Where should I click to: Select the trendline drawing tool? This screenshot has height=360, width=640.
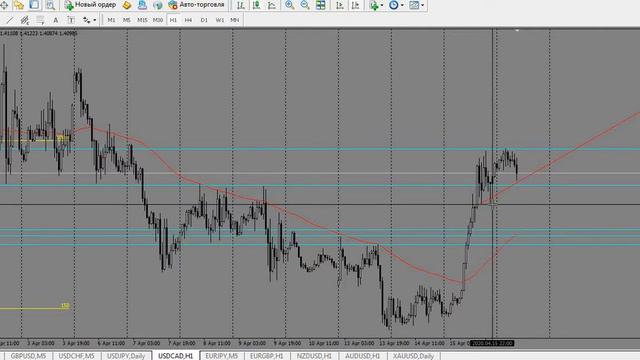click(x=9, y=20)
